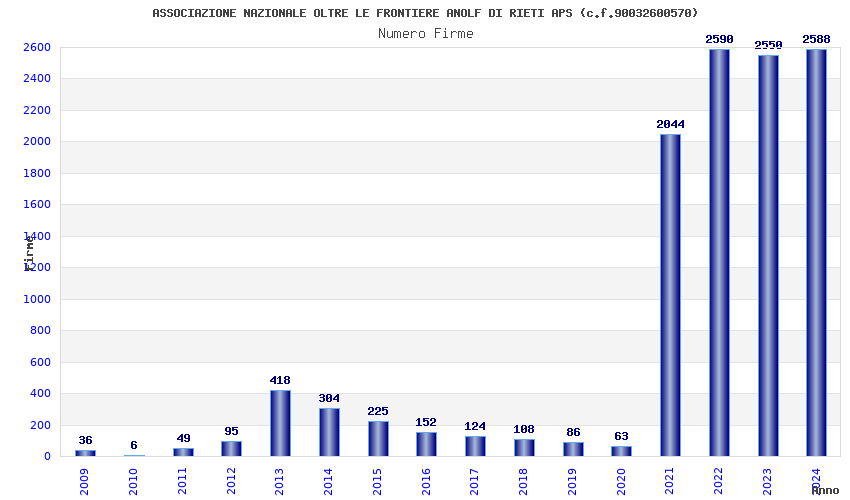This screenshot has width=850, height=500.
Task: Click the y-axis tick label 2000
Action: point(37,142)
